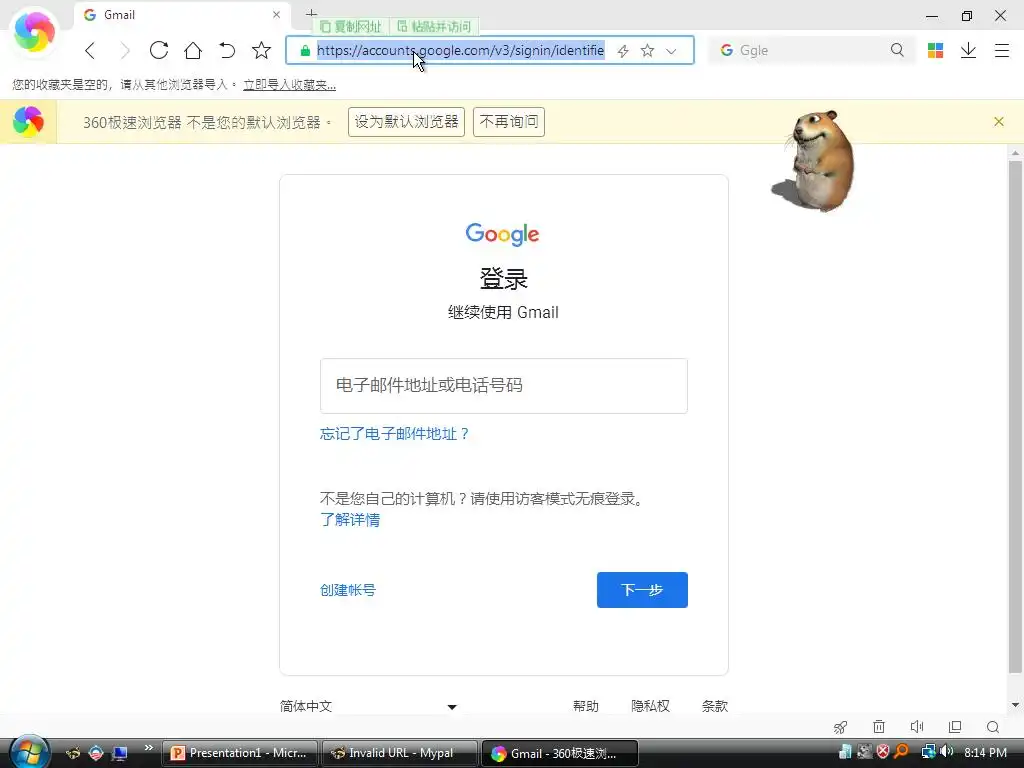1024x768 pixels.
Task: Click the forward navigation arrow
Action: pos(125,50)
